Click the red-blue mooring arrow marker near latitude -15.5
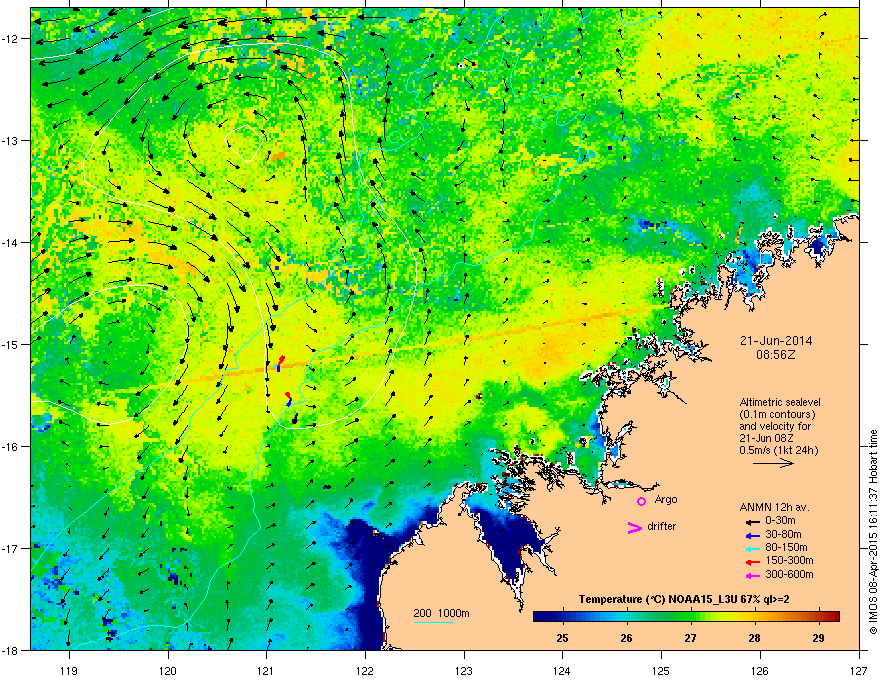 [x=288, y=399]
